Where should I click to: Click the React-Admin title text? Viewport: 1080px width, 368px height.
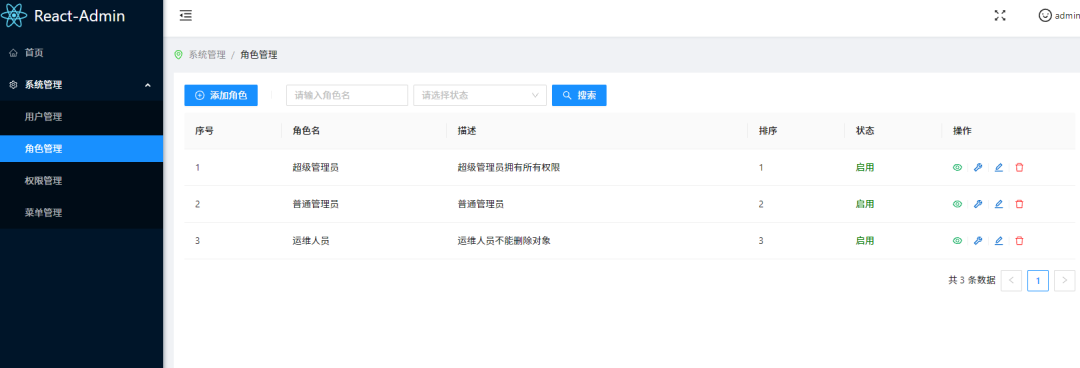[79, 16]
